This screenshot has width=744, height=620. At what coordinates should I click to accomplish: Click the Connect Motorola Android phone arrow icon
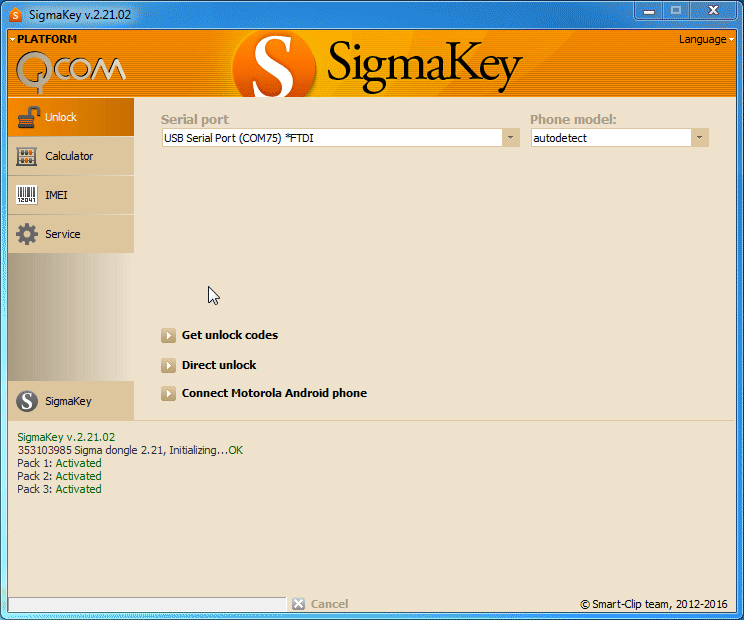(168, 393)
